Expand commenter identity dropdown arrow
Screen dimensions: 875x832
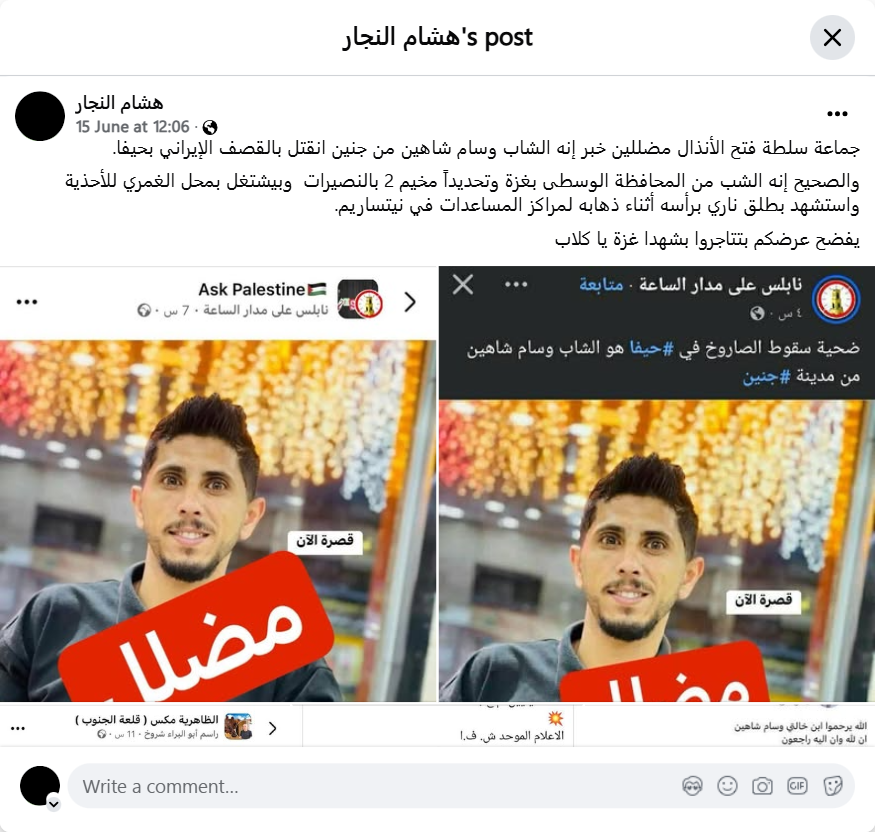click(x=54, y=804)
